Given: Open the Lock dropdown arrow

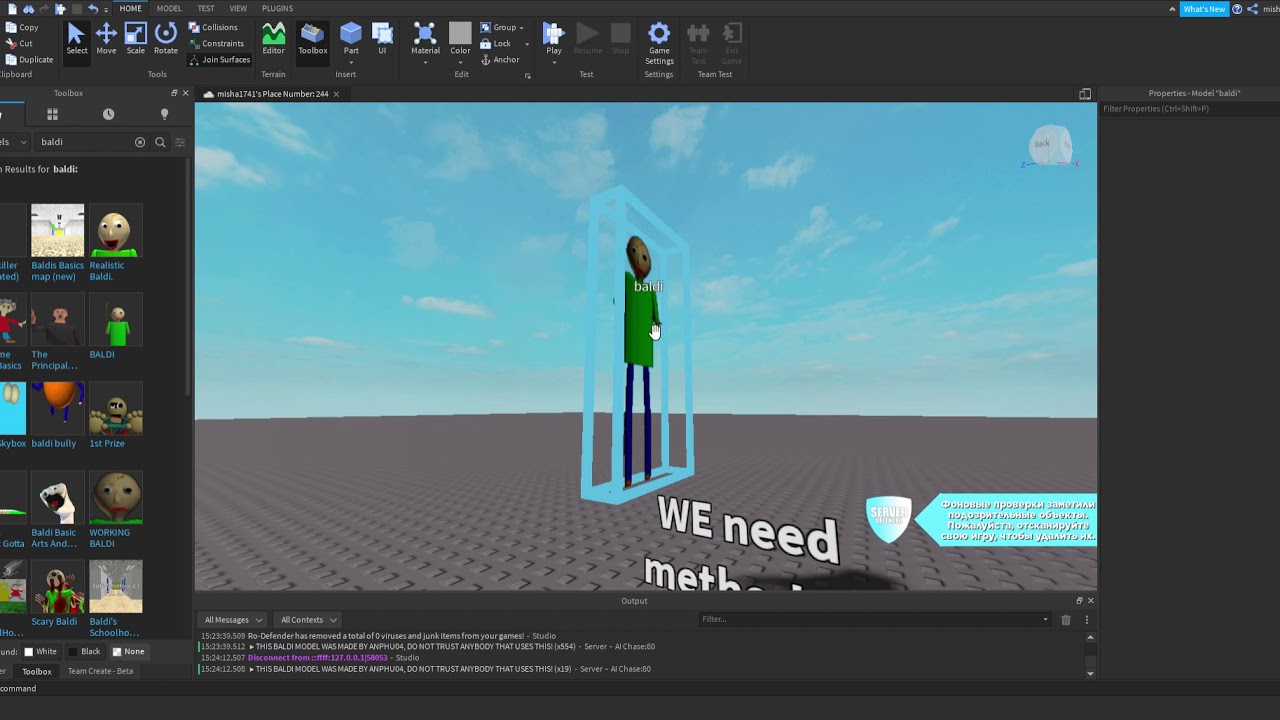Looking at the screenshot, I should (x=527, y=44).
